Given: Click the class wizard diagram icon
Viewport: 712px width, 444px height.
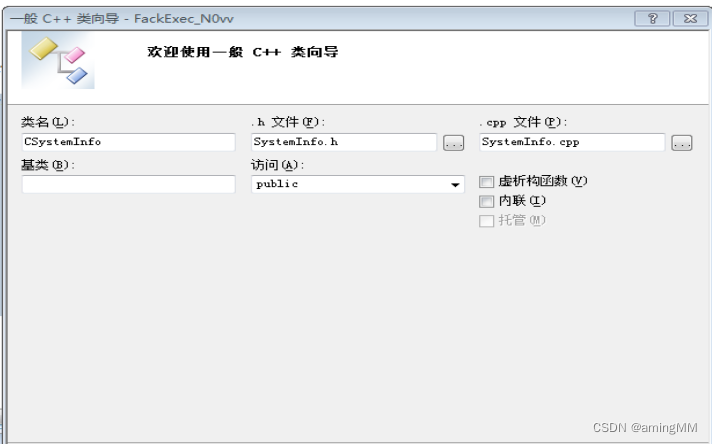Looking at the screenshot, I should coord(58,62).
